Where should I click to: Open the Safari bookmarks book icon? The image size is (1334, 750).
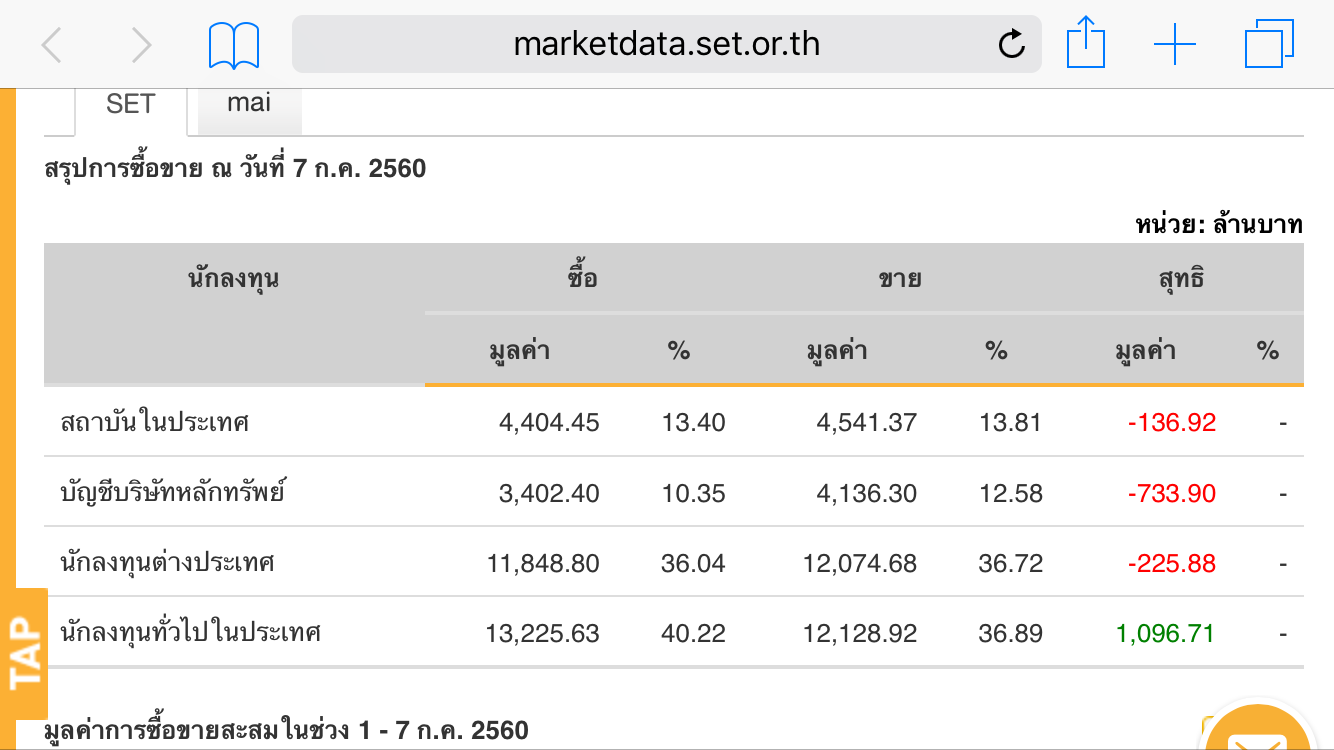point(234,46)
